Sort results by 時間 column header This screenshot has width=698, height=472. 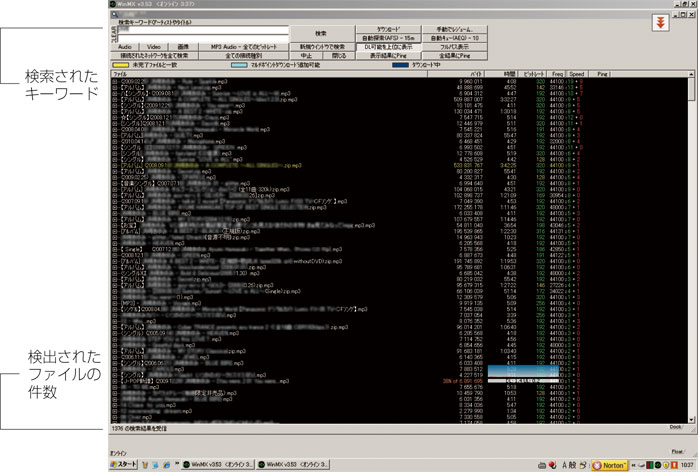point(501,74)
